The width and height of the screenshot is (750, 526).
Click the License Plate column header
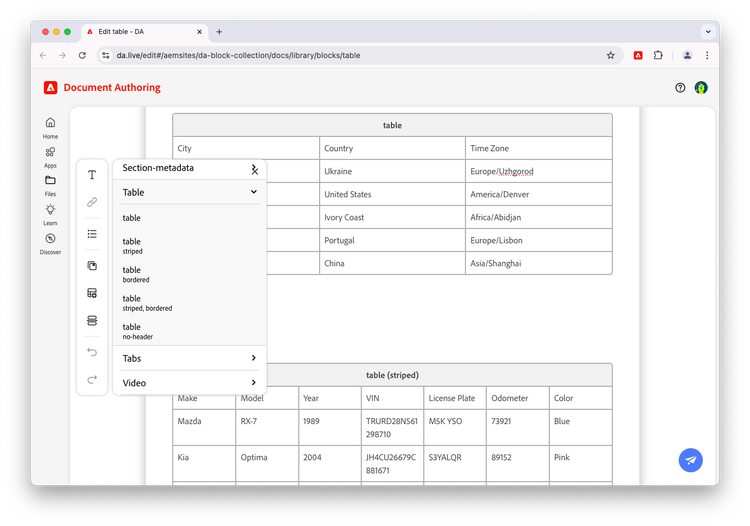pyautogui.click(x=455, y=398)
